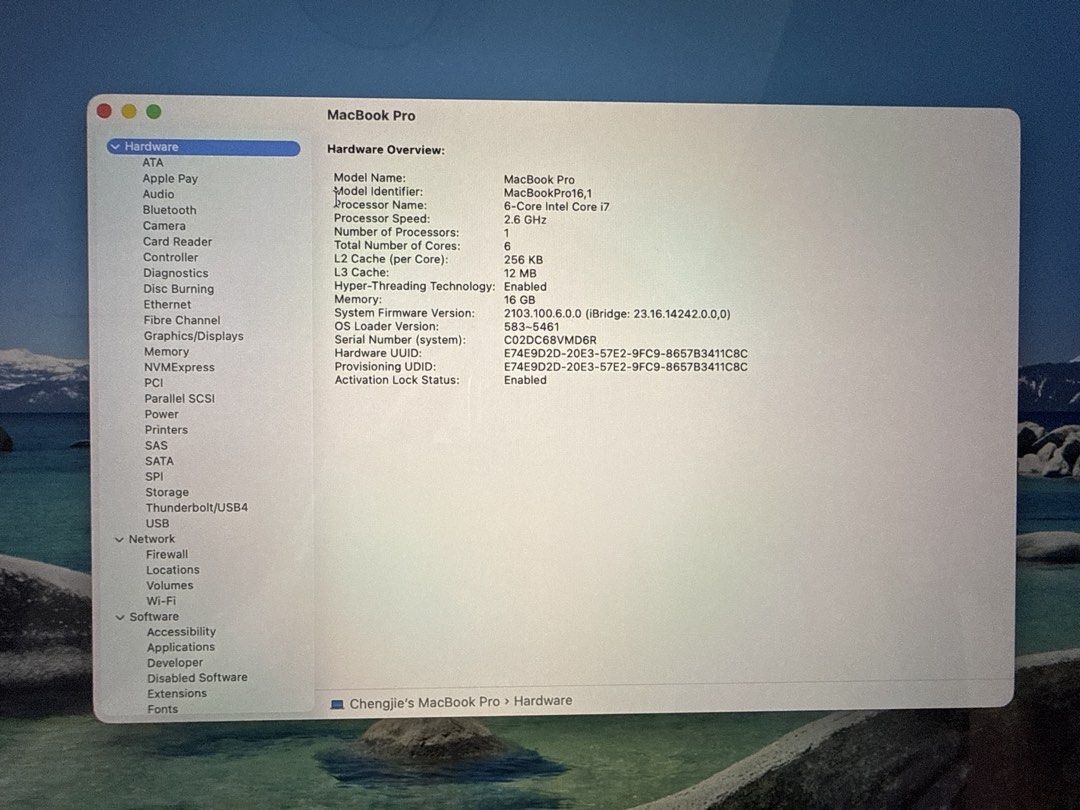Click the MacBookPro16,1 model identifier
The image size is (1080, 810).
pyautogui.click(x=548, y=194)
